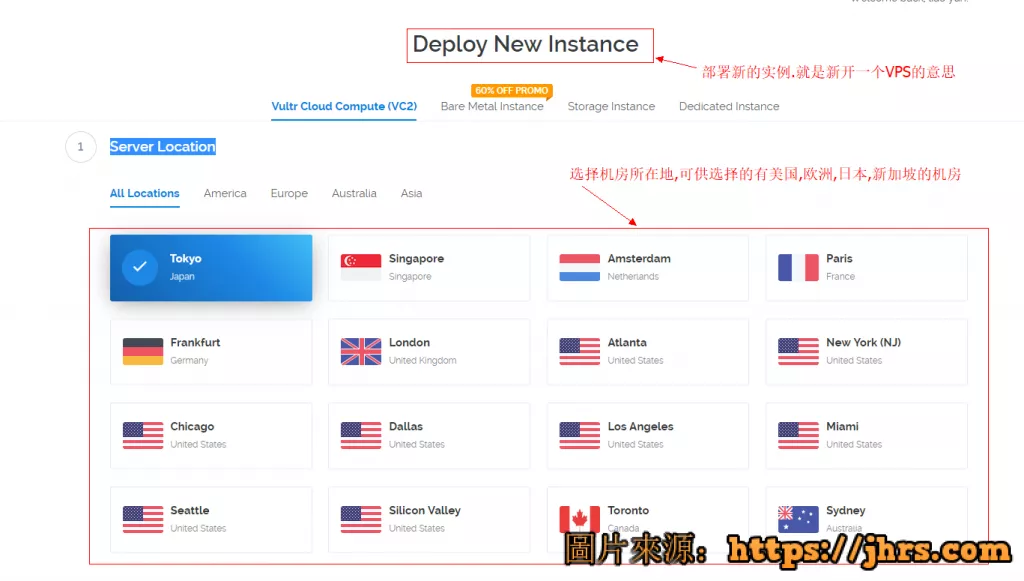The height and width of the screenshot is (581, 1024).
Task: Click the US flag beside New York (NJ)
Action: [x=798, y=351]
